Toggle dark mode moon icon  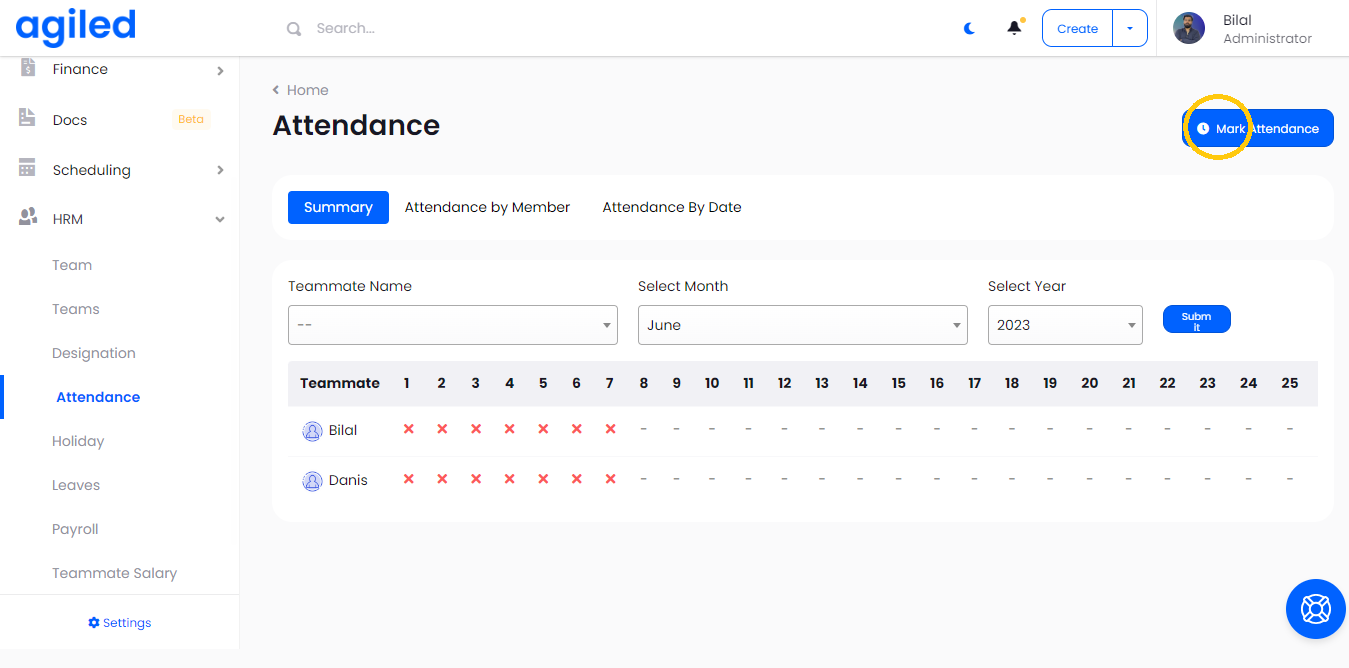tap(969, 29)
